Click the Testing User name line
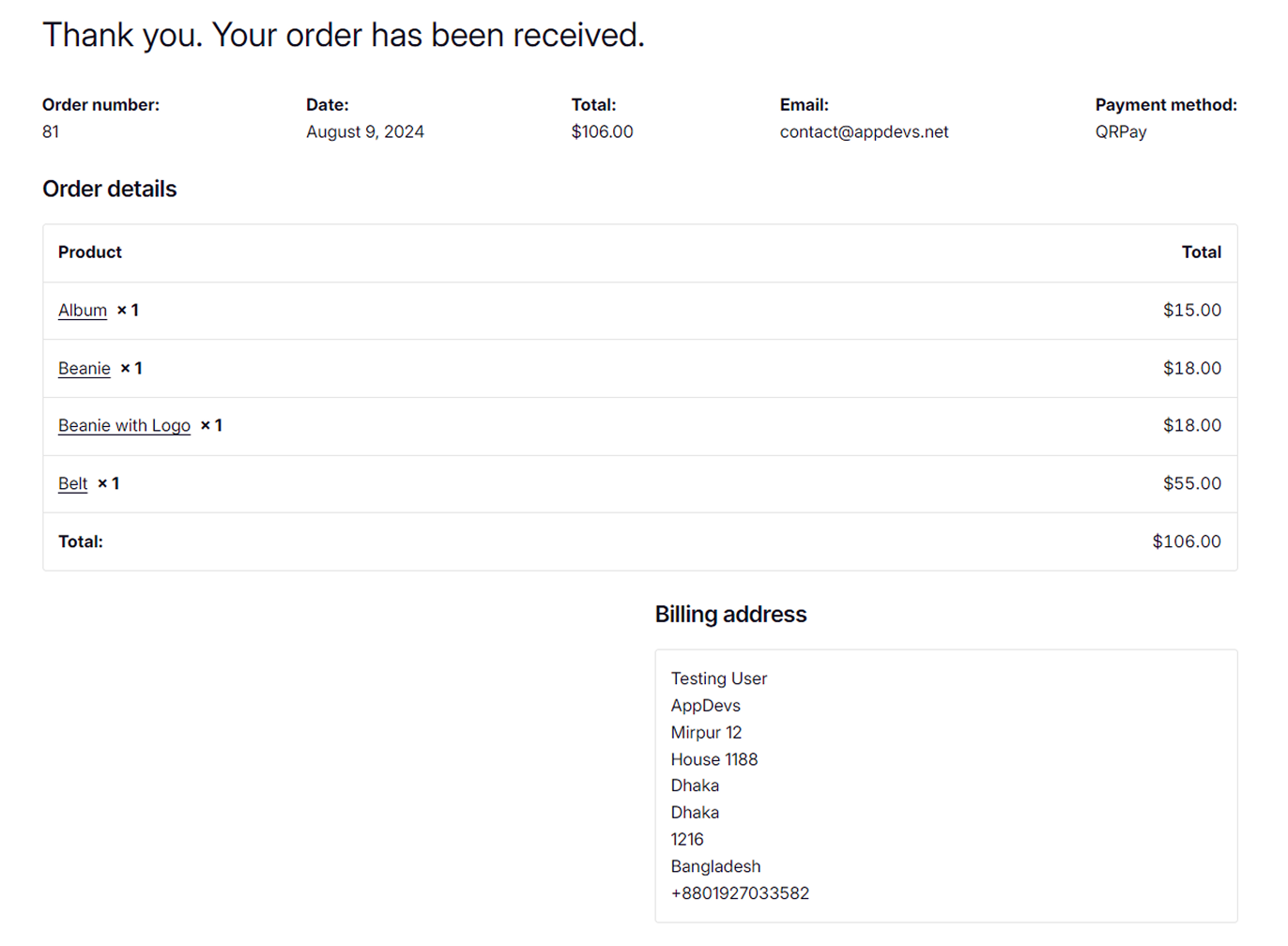This screenshot has height=946, width=1288. click(719, 679)
